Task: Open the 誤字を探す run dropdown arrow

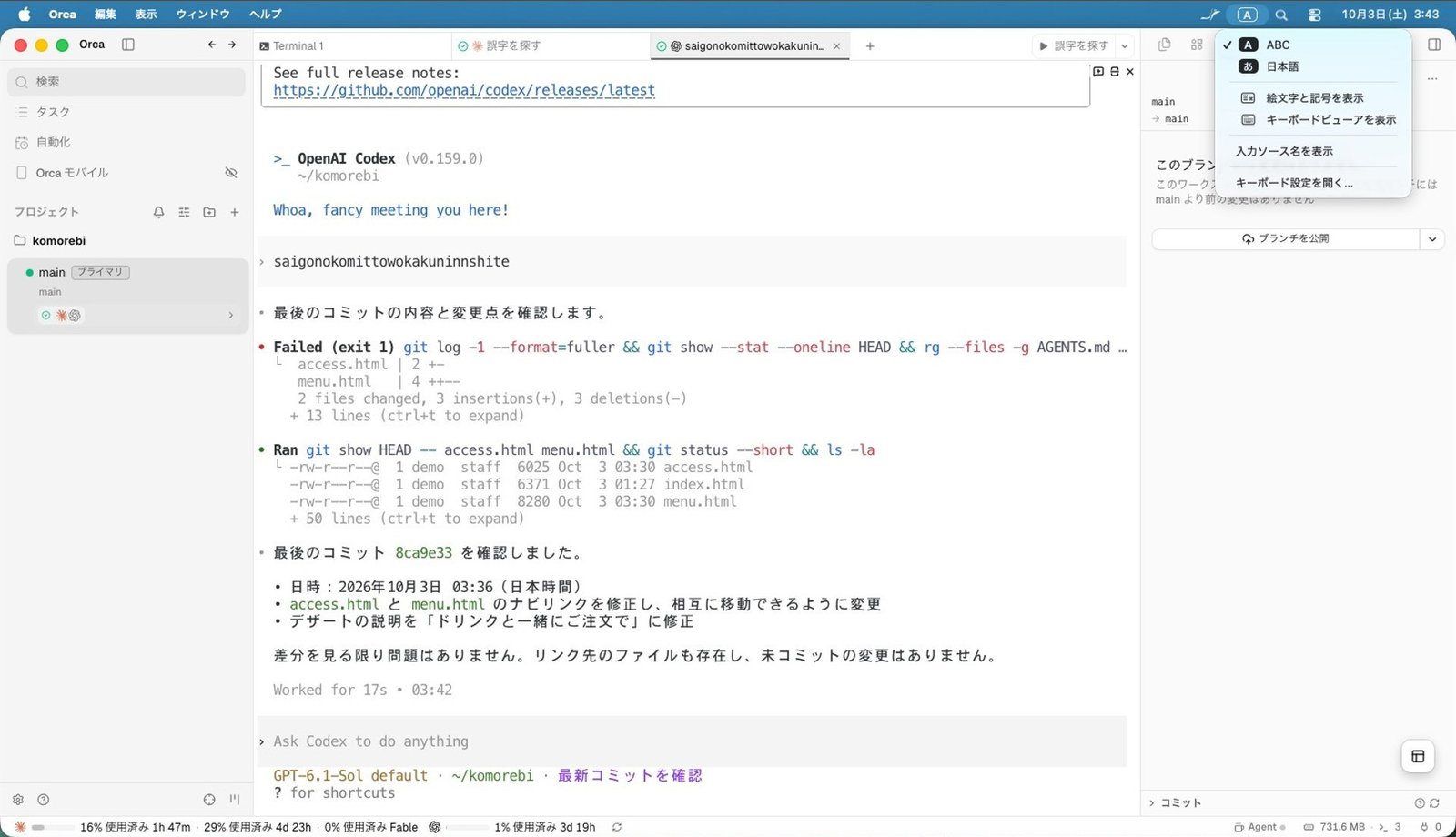Action: pos(1125,46)
